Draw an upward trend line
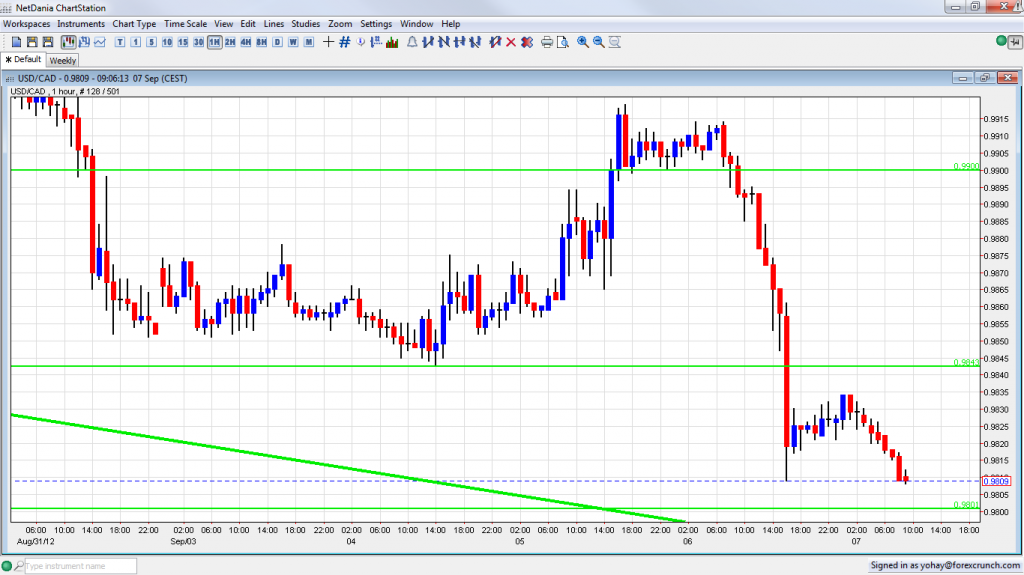The image size is (1024, 575). [428, 42]
